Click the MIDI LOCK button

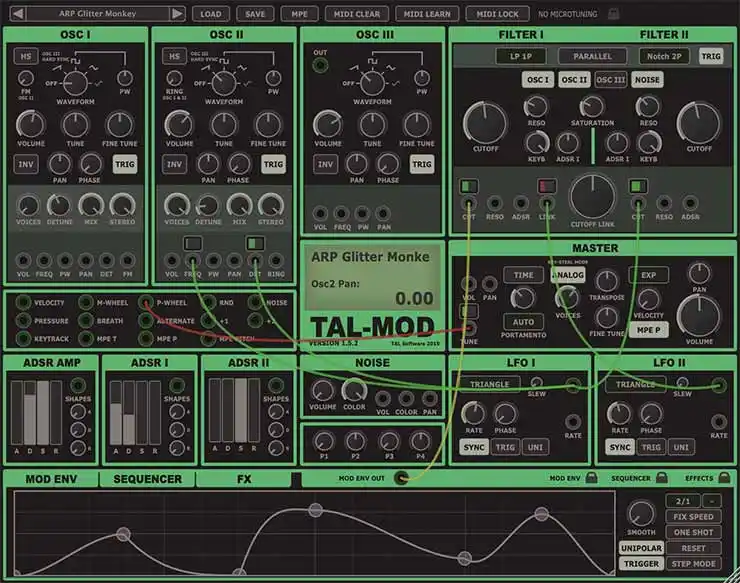pyautogui.click(x=497, y=14)
